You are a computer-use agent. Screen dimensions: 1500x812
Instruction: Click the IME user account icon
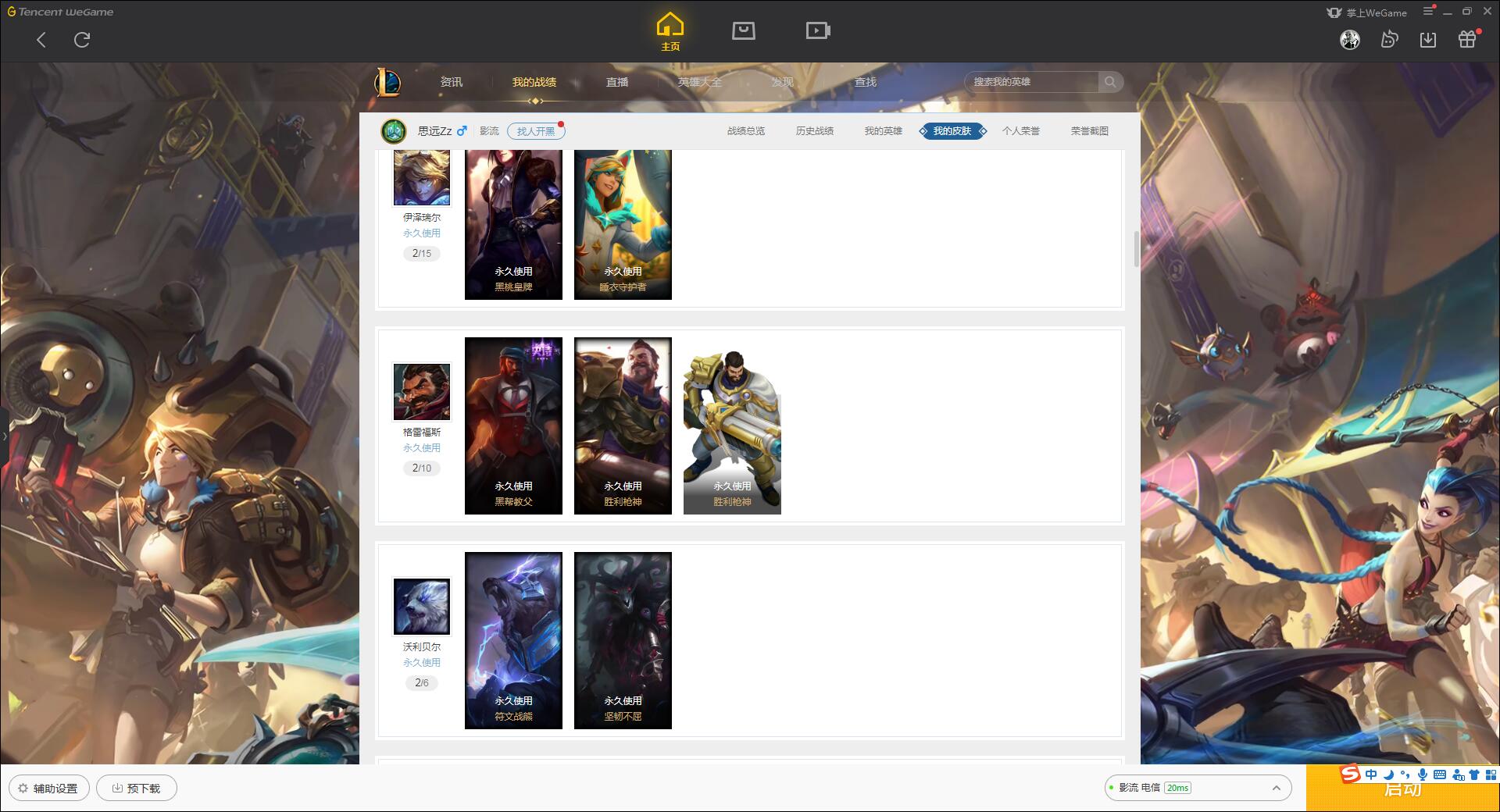coord(1457,775)
